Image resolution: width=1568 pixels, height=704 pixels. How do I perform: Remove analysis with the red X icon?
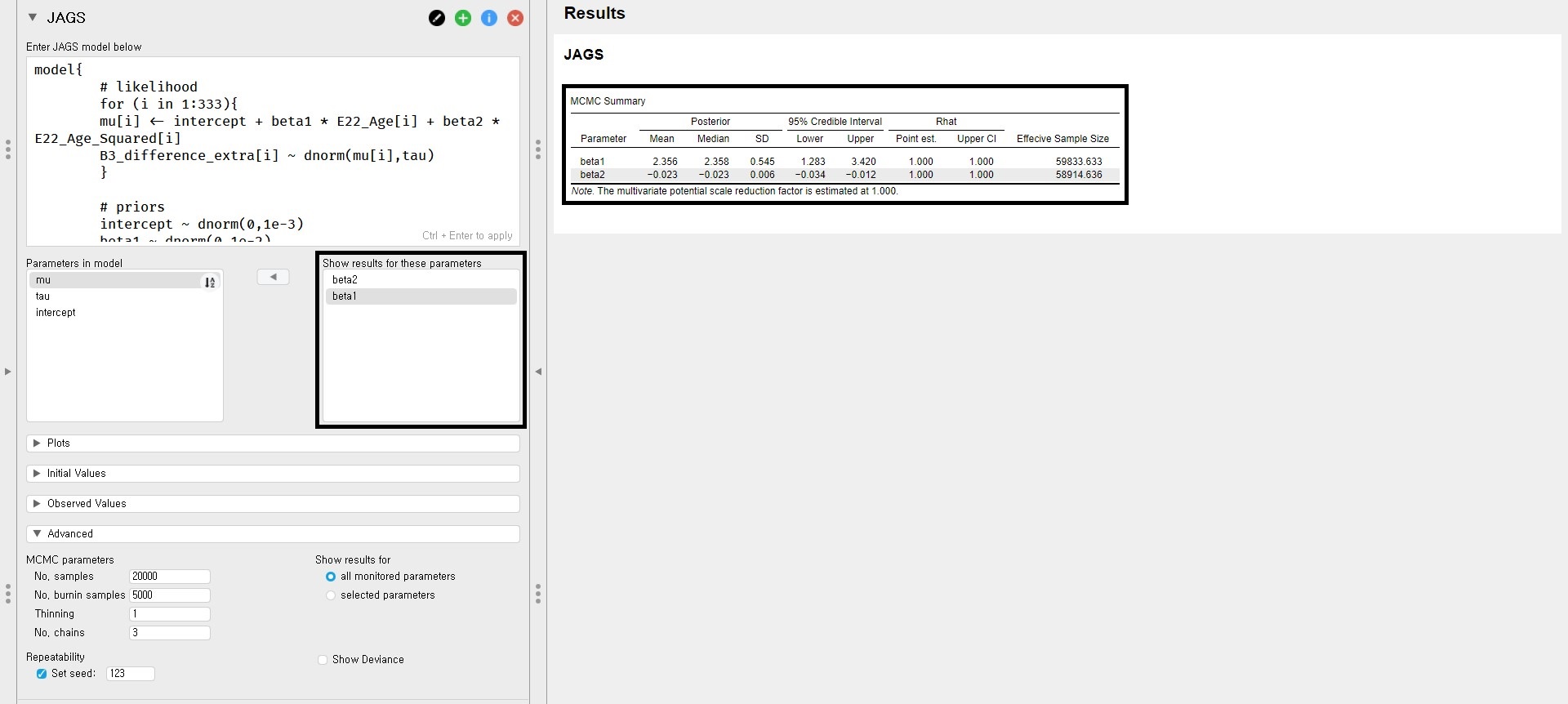(515, 18)
